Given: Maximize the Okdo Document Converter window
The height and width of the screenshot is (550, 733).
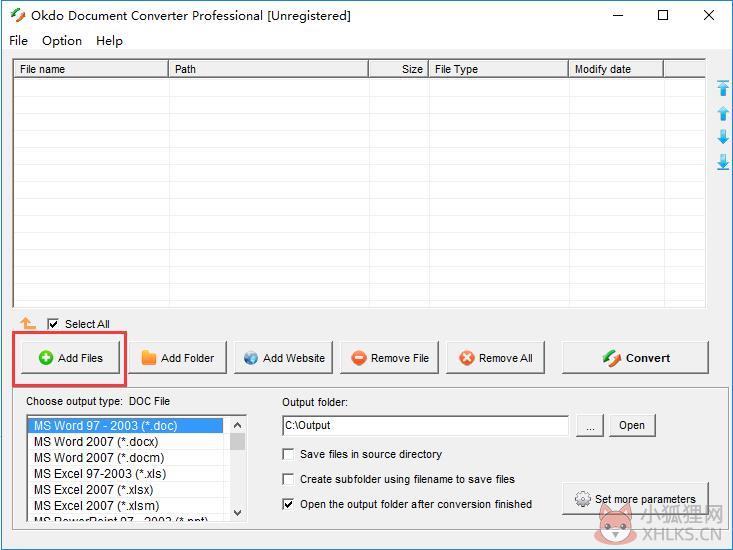Looking at the screenshot, I should (662, 15).
